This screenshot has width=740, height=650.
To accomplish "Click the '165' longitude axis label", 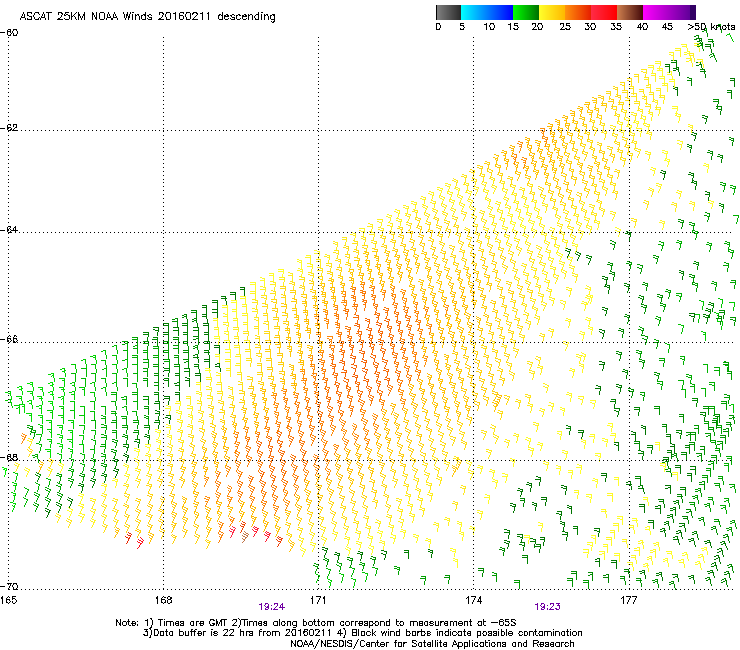I will (x=9, y=600).
